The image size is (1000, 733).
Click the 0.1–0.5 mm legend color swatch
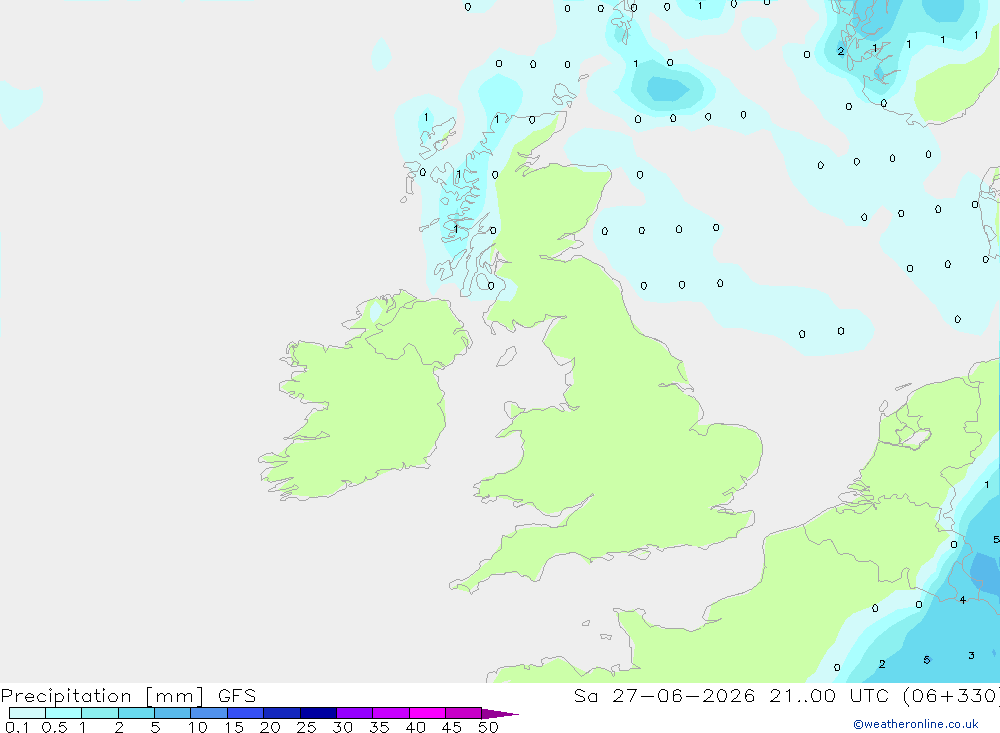click(x=27, y=713)
